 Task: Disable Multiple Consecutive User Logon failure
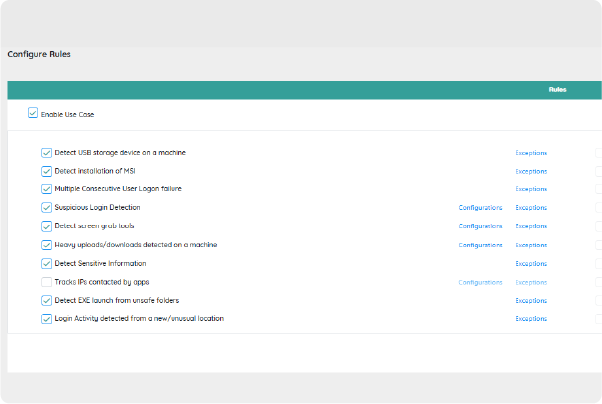(x=46, y=189)
